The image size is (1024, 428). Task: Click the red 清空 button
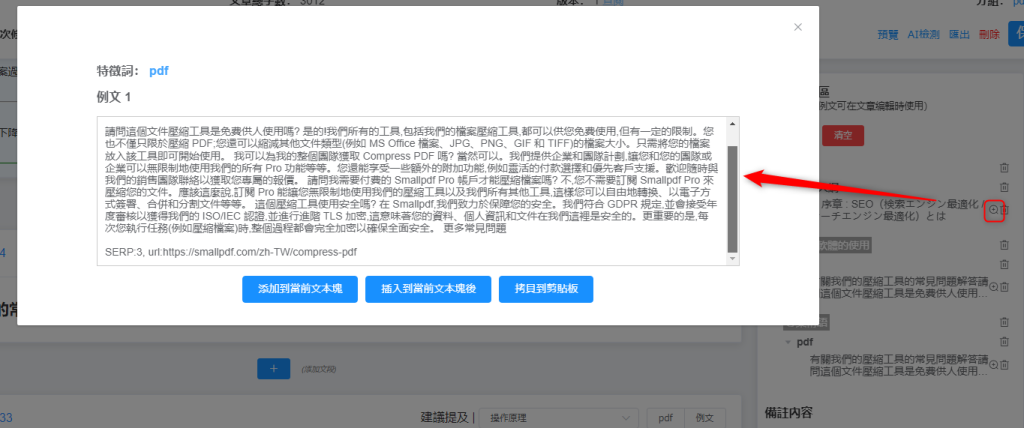(843, 135)
